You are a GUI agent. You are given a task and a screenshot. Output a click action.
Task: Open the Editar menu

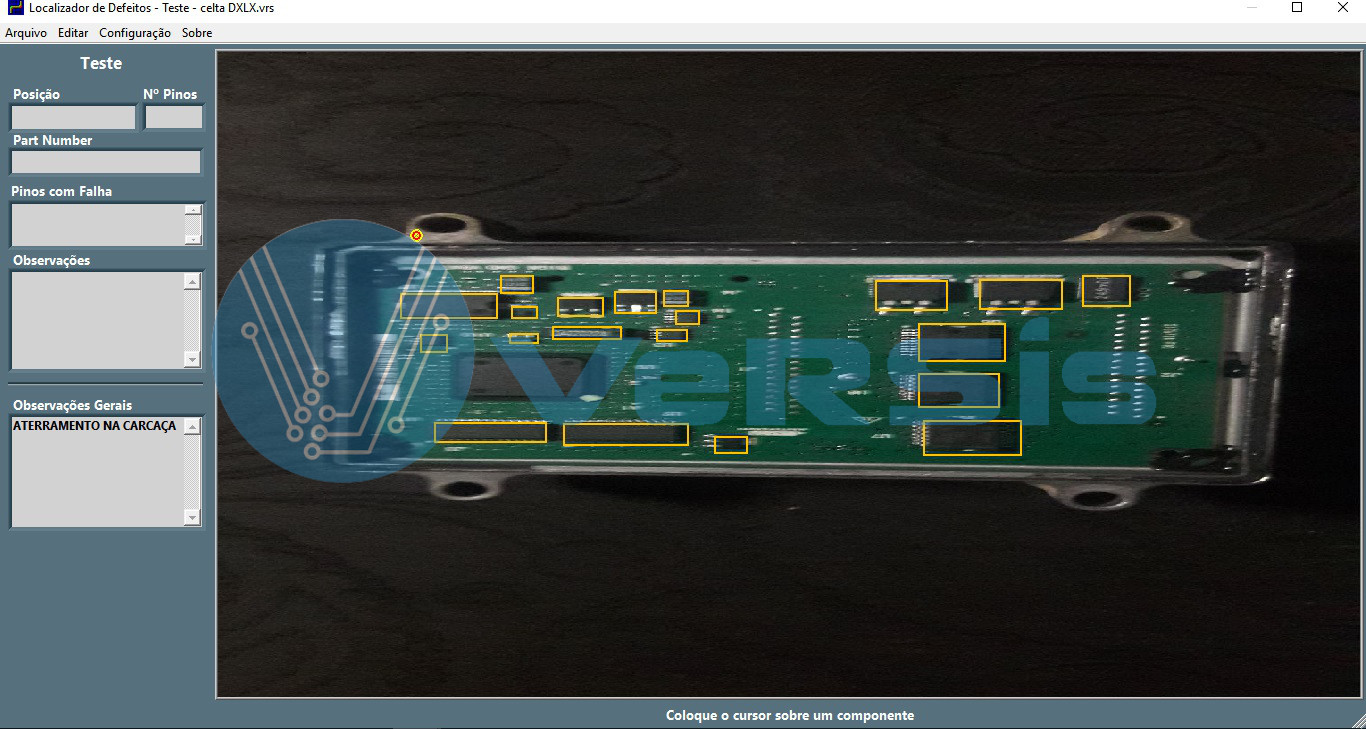pos(73,33)
